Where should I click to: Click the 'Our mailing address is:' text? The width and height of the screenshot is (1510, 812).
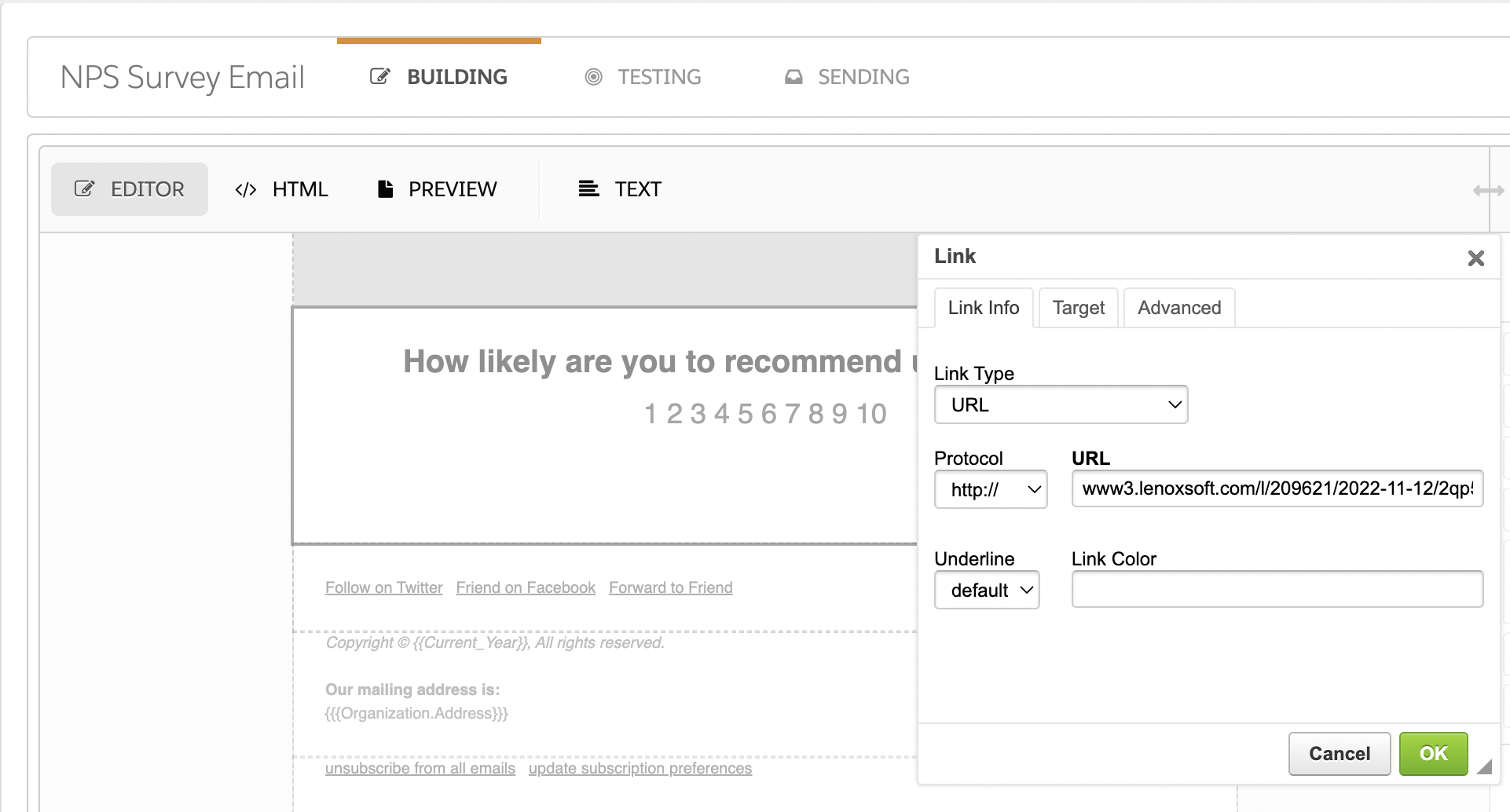(412, 689)
